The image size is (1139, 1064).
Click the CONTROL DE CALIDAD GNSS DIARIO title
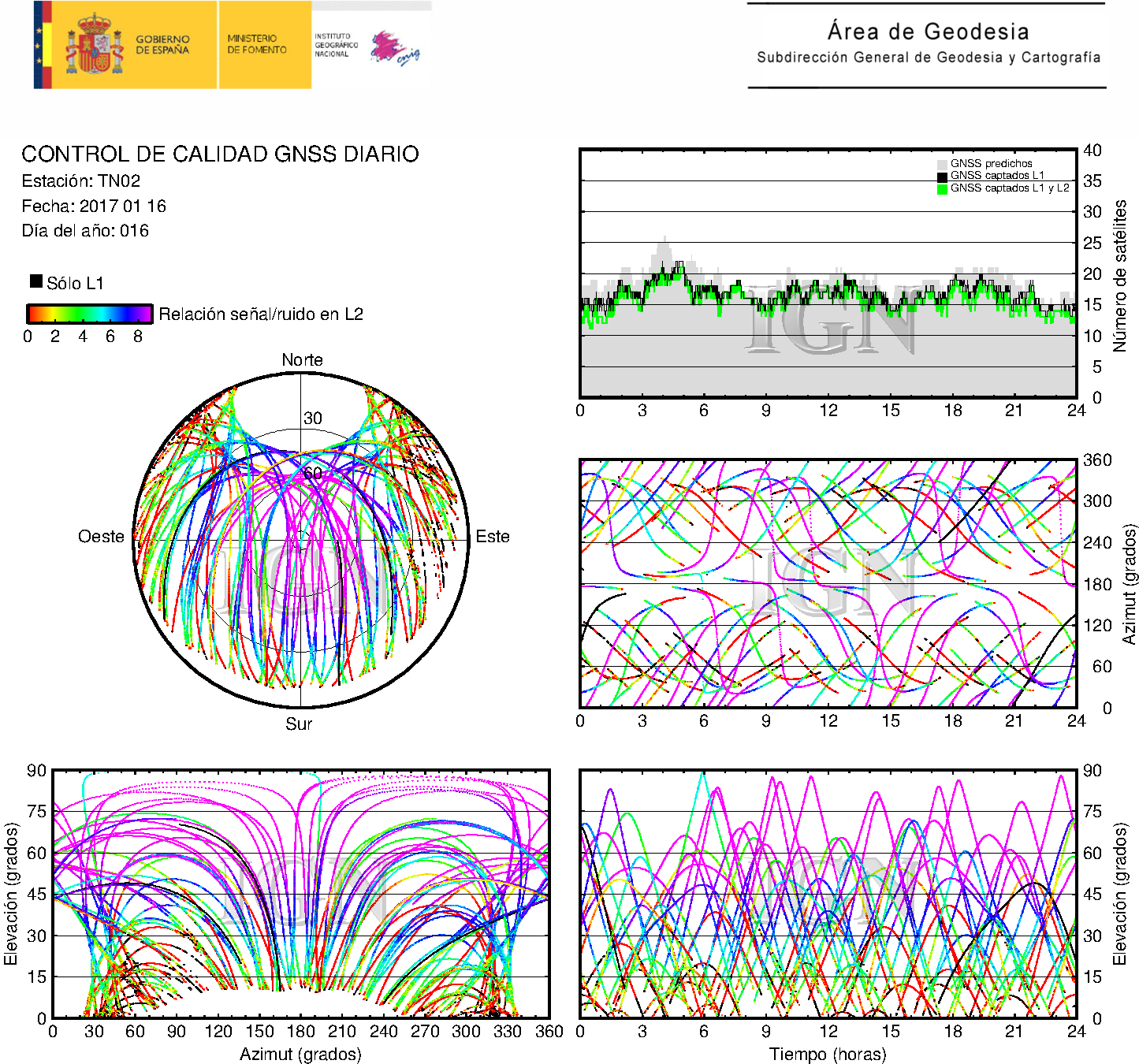(220, 154)
